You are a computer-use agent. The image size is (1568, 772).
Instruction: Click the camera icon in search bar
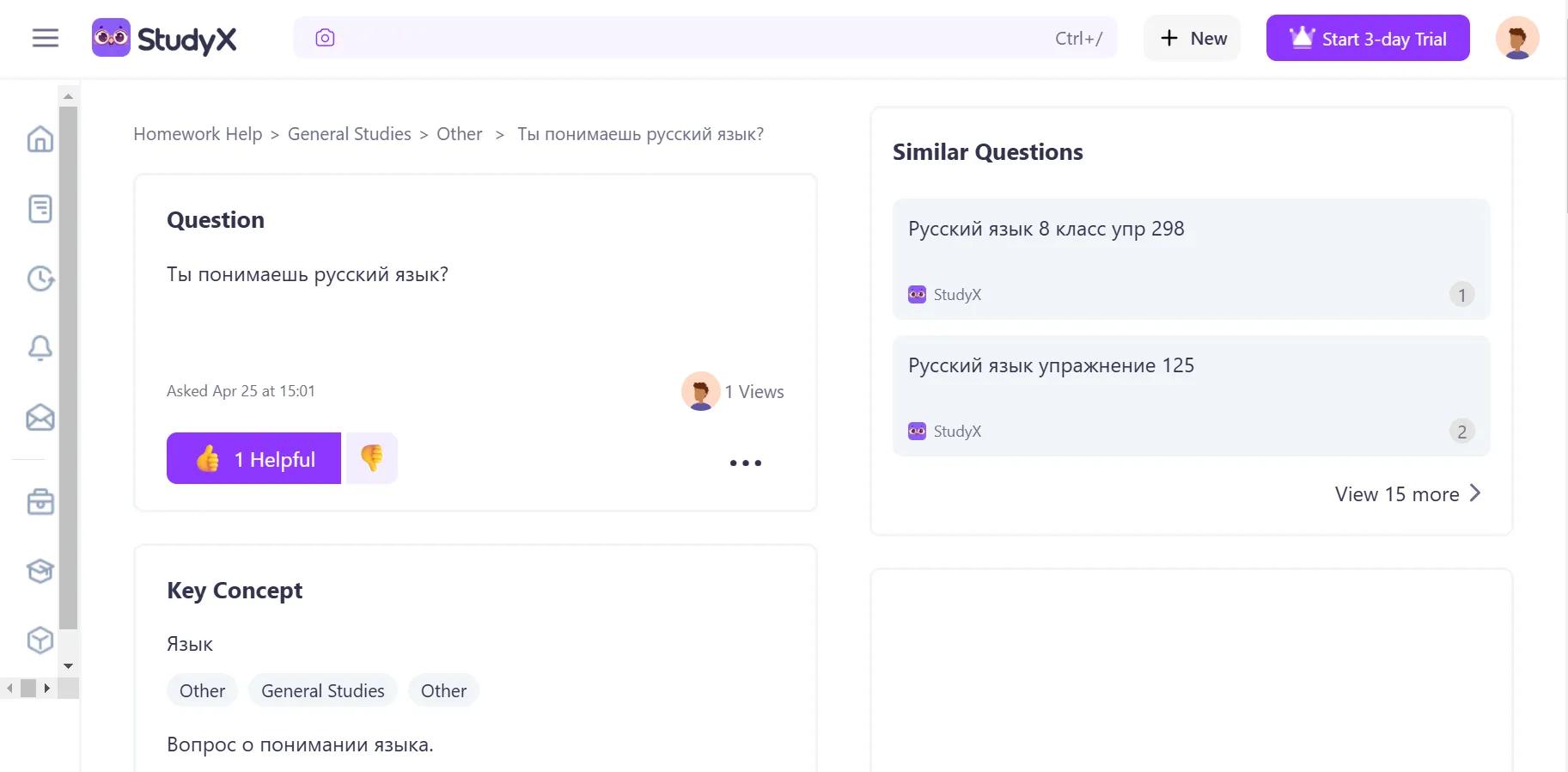(x=325, y=38)
